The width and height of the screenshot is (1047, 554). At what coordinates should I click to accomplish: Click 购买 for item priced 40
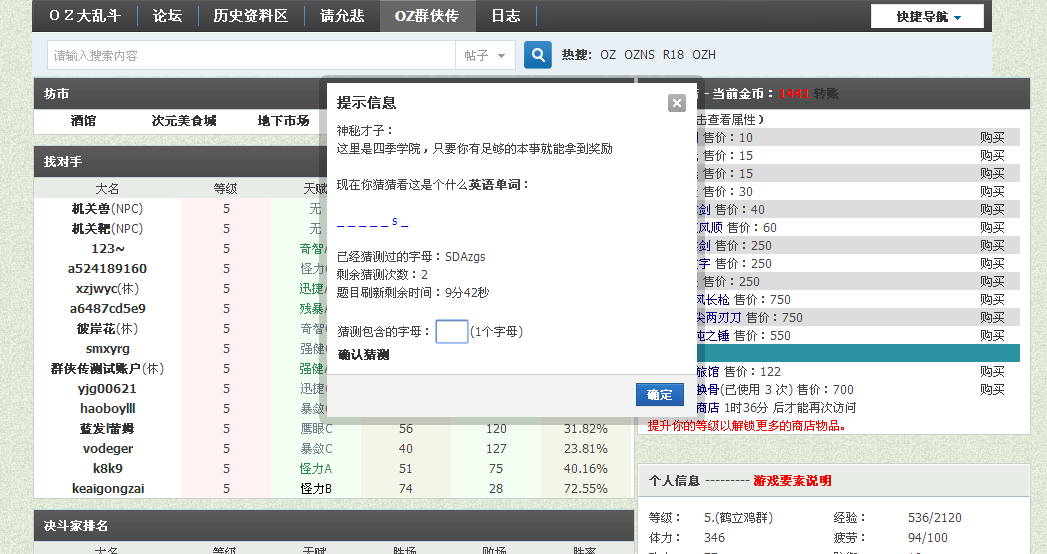coord(992,210)
